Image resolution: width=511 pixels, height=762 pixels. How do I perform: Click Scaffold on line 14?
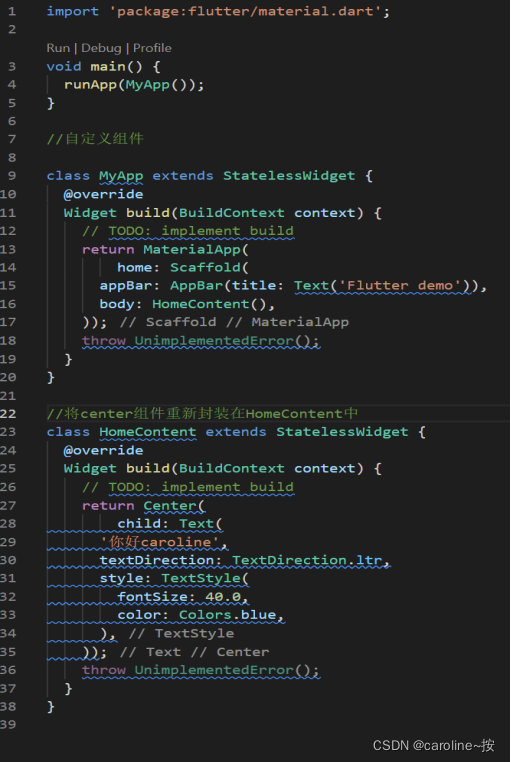click(205, 267)
